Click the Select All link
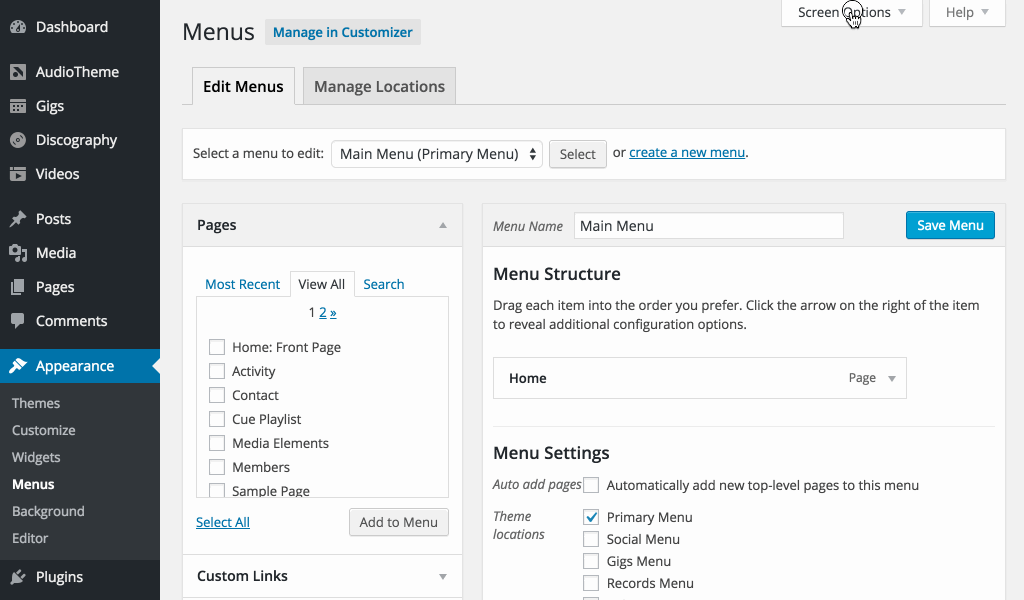Image resolution: width=1024 pixels, height=600 pixels. click(x=223, y=522)
